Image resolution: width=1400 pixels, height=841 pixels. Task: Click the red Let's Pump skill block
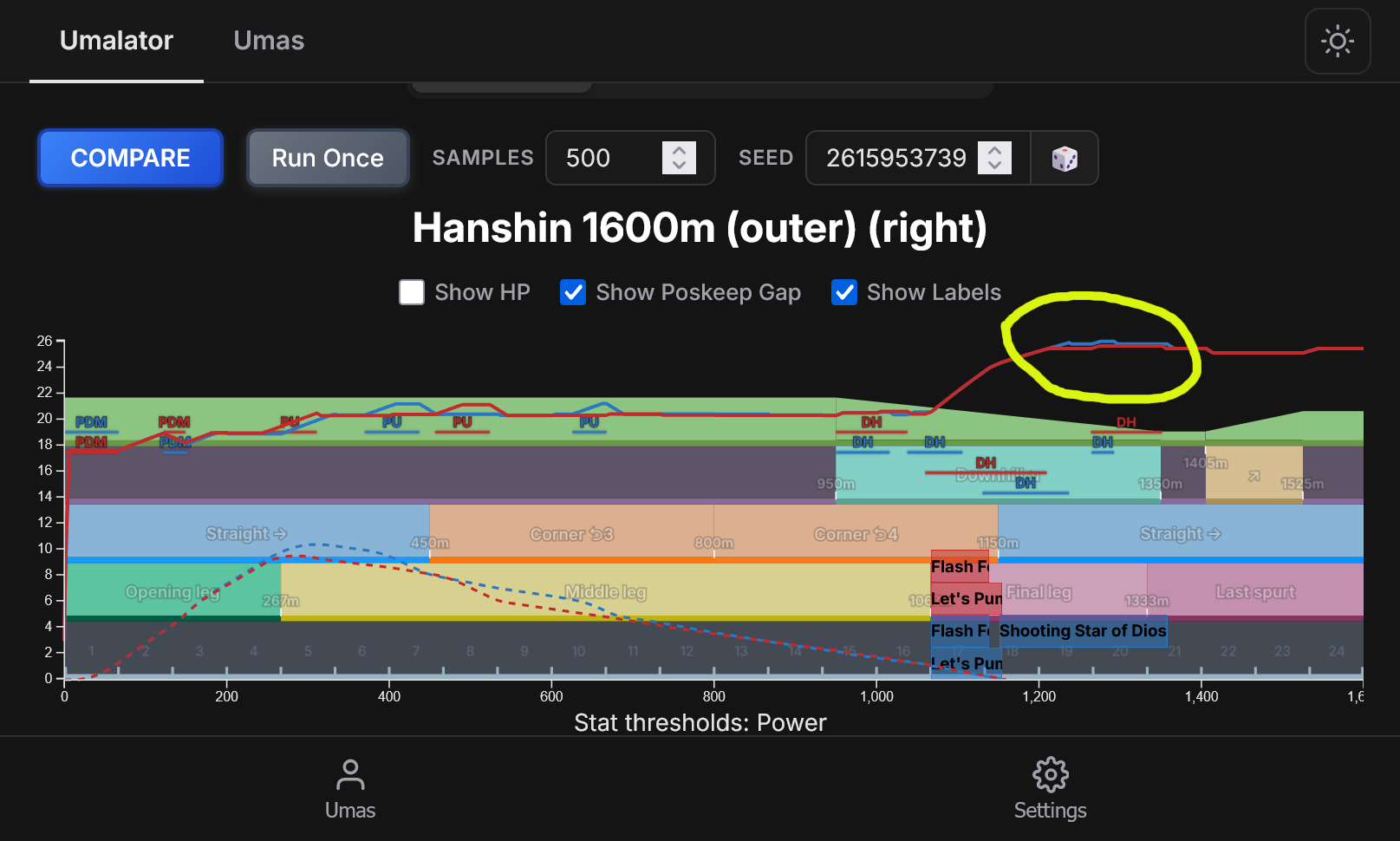[x=967, y=598]
